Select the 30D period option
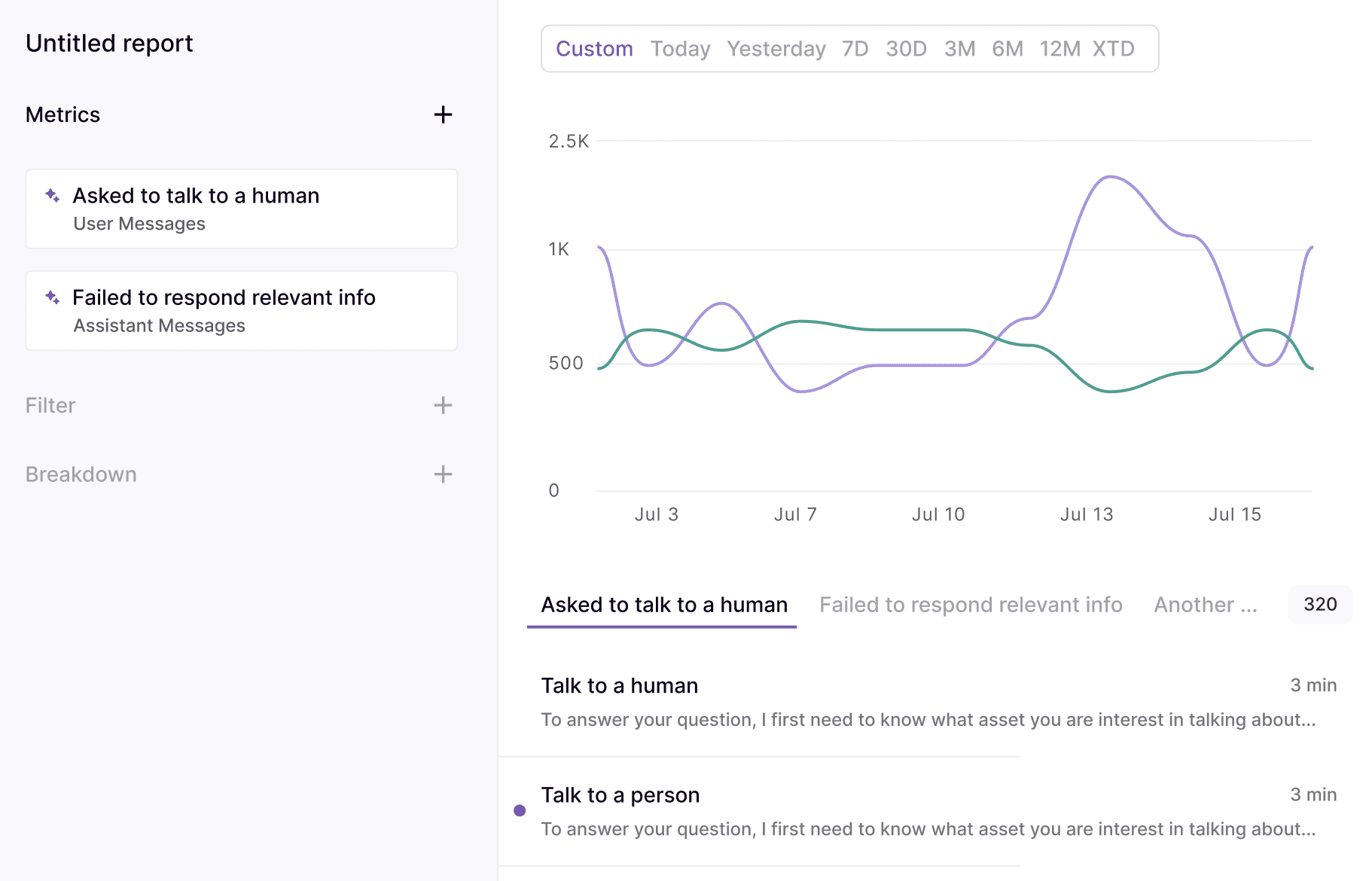1372x881 pixels. click(905, 48)
